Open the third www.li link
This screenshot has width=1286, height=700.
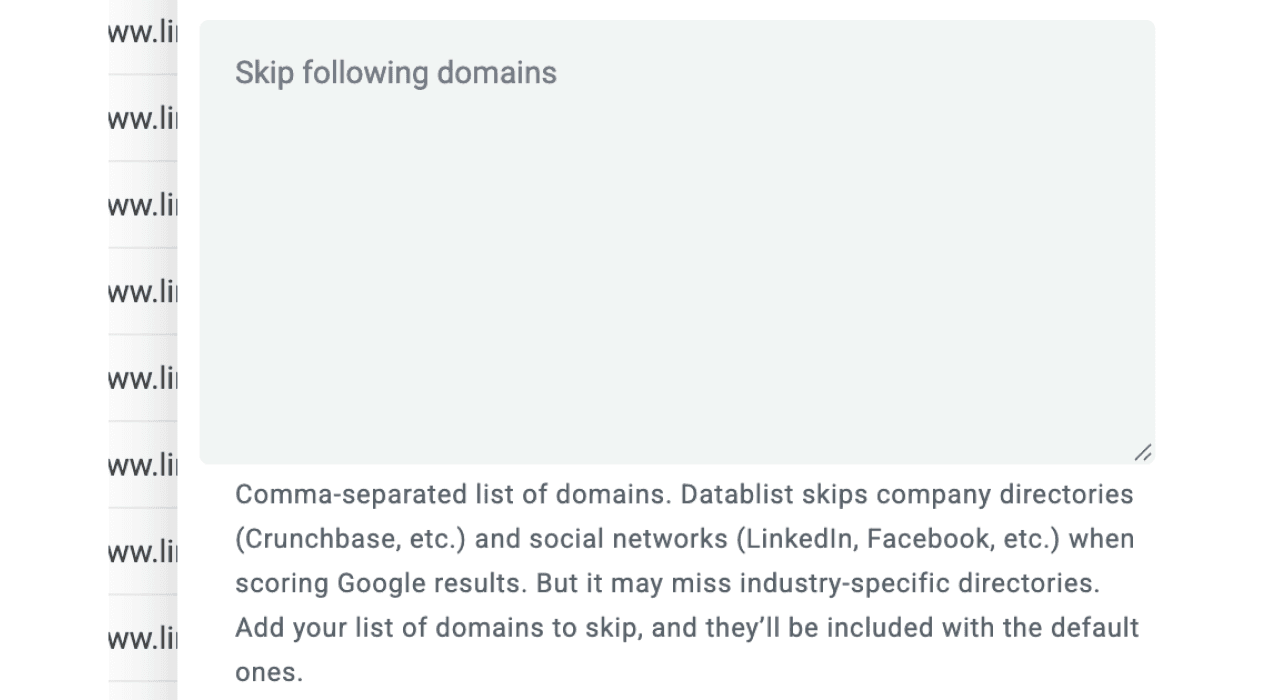(x=140, y=204)
